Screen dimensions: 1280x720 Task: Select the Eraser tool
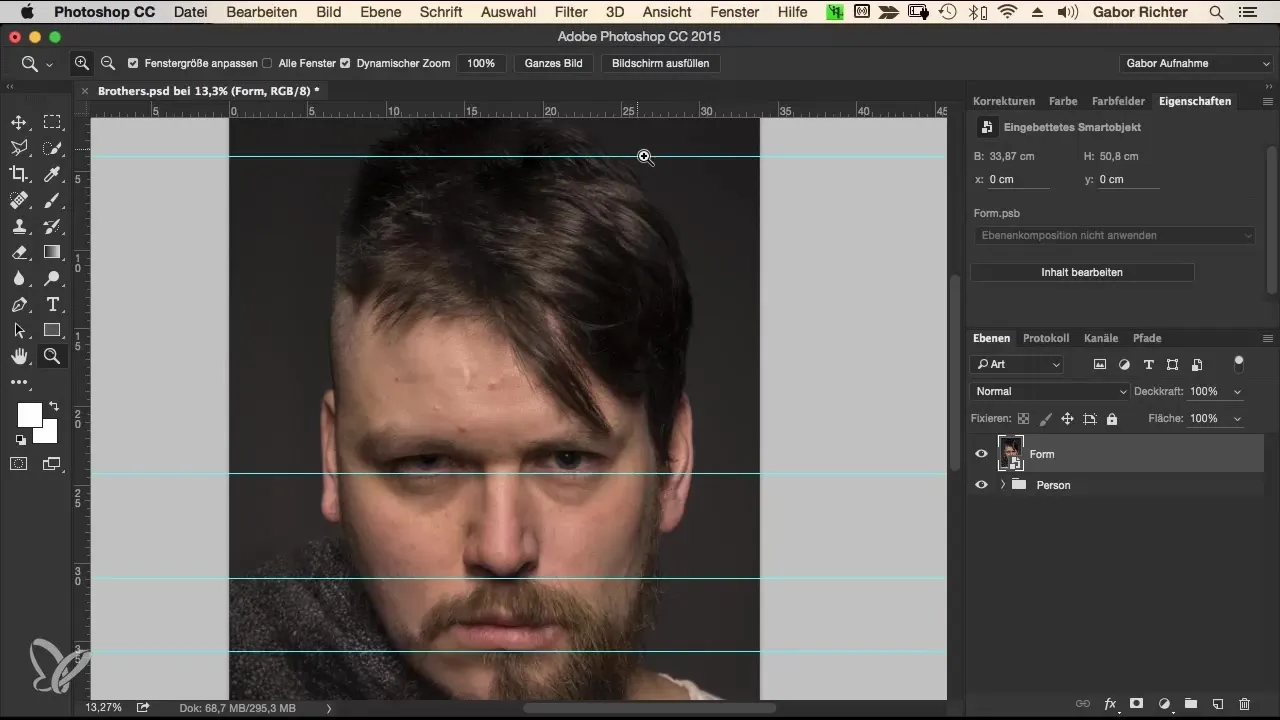[x=19, y=252]
